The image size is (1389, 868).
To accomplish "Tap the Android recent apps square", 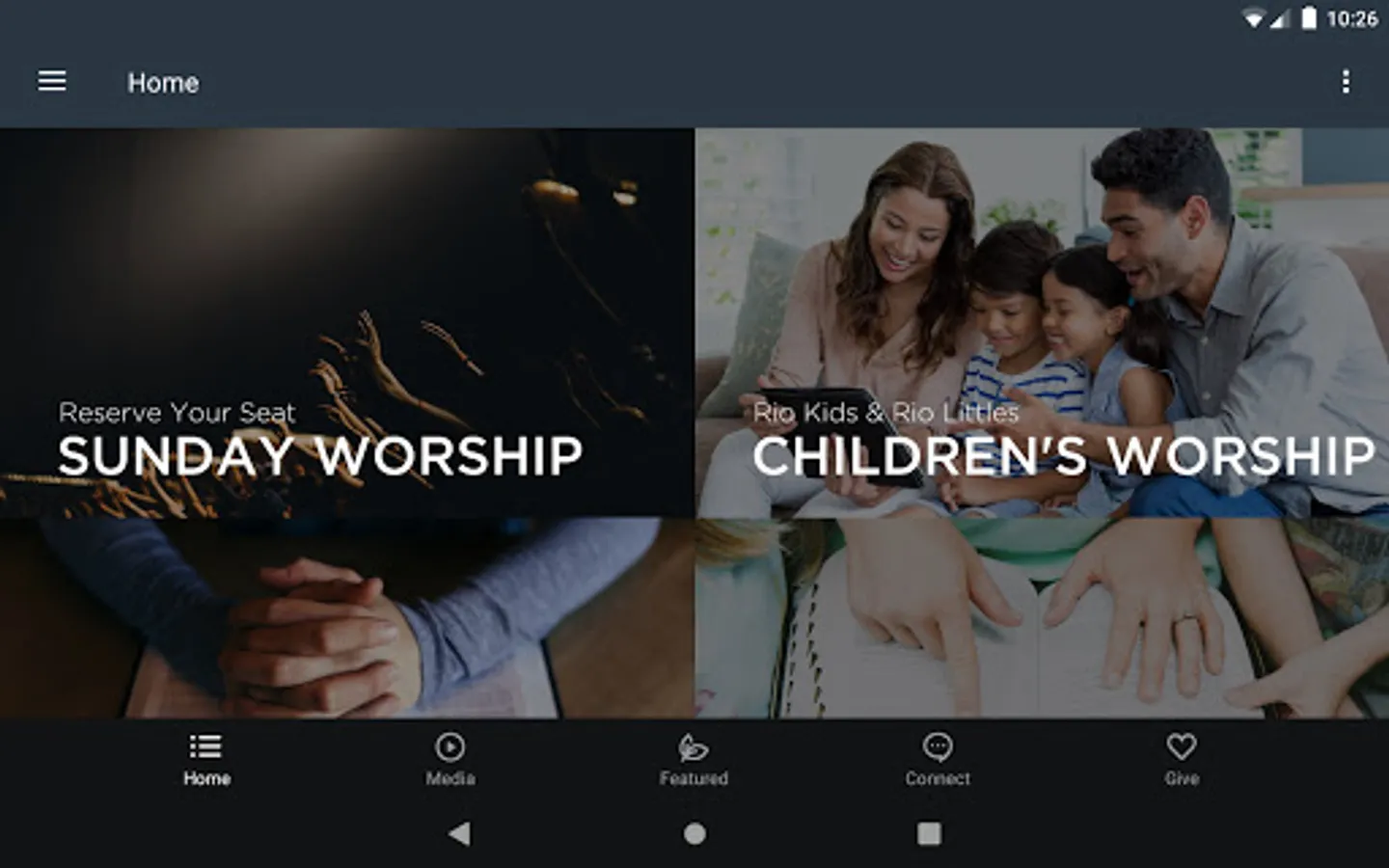I will pyautogui.click(x=929, y=833).
